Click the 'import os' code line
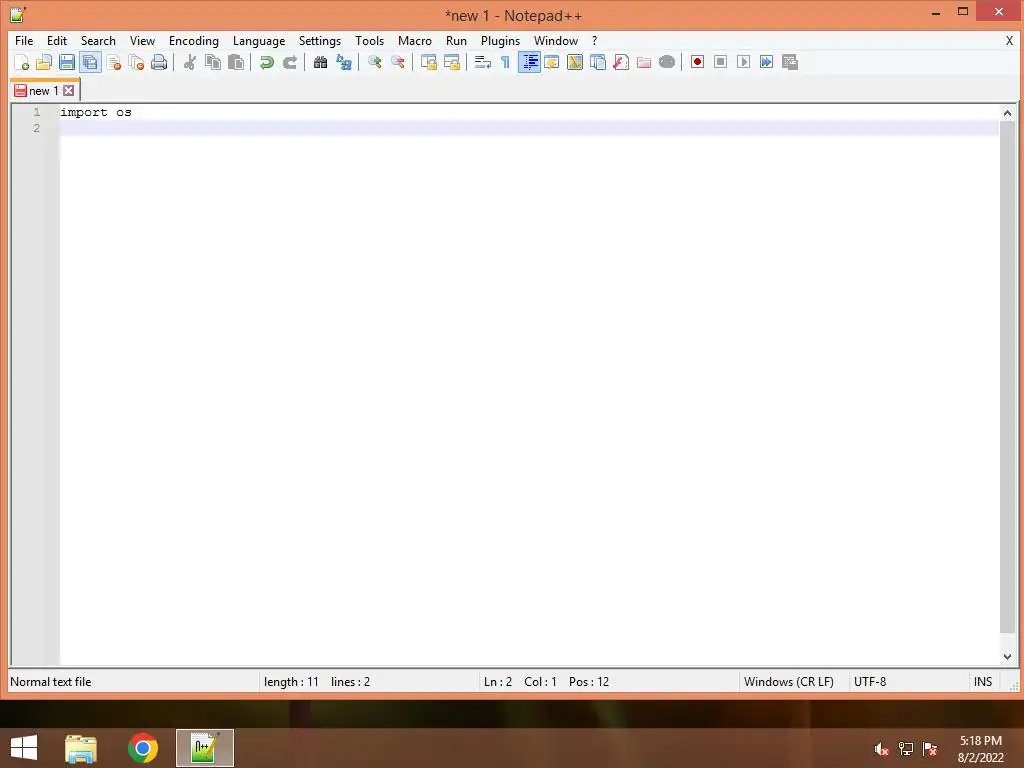Image resolution: width=1024 pixels, height=768 pixels. 96,112
